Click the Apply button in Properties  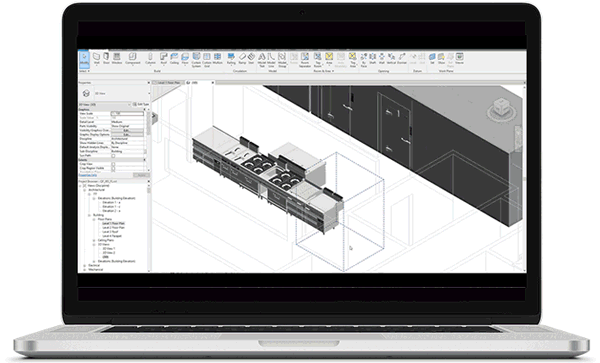coord(142,175)
